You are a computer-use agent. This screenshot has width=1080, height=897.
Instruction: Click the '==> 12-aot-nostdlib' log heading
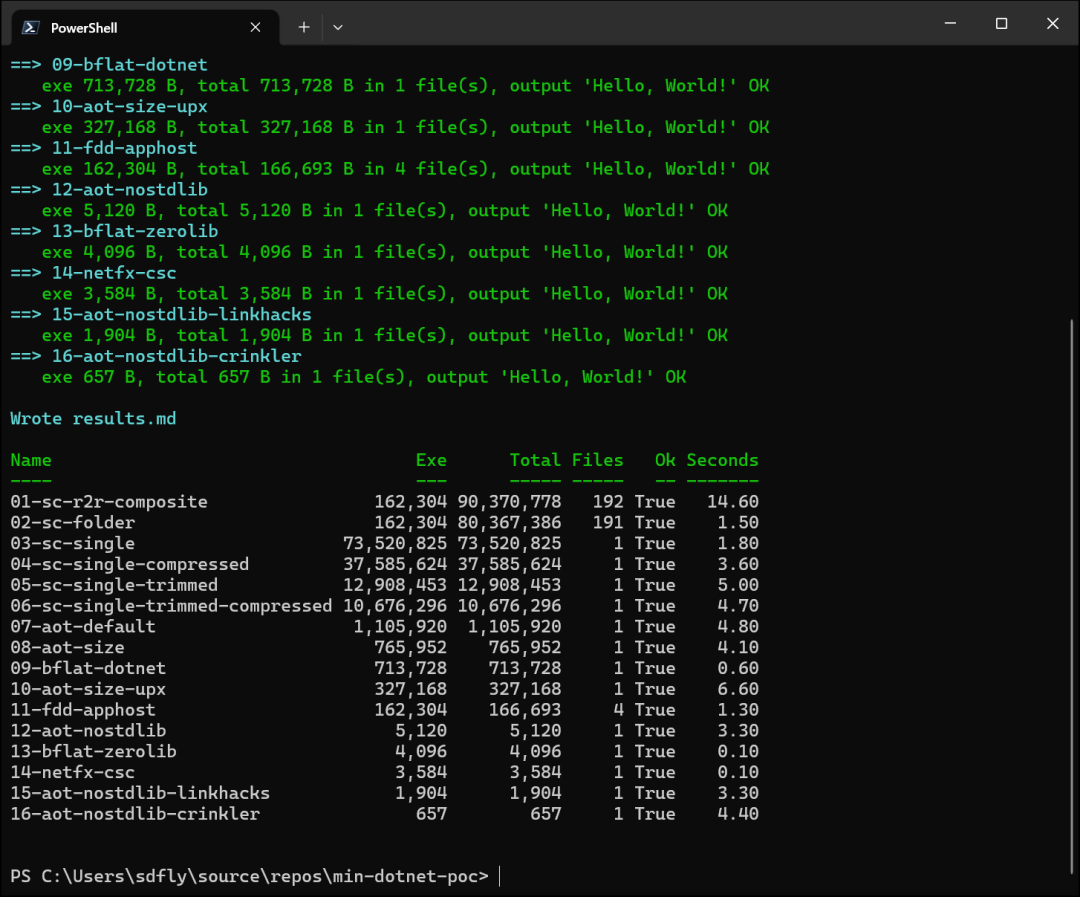point(109,189)
